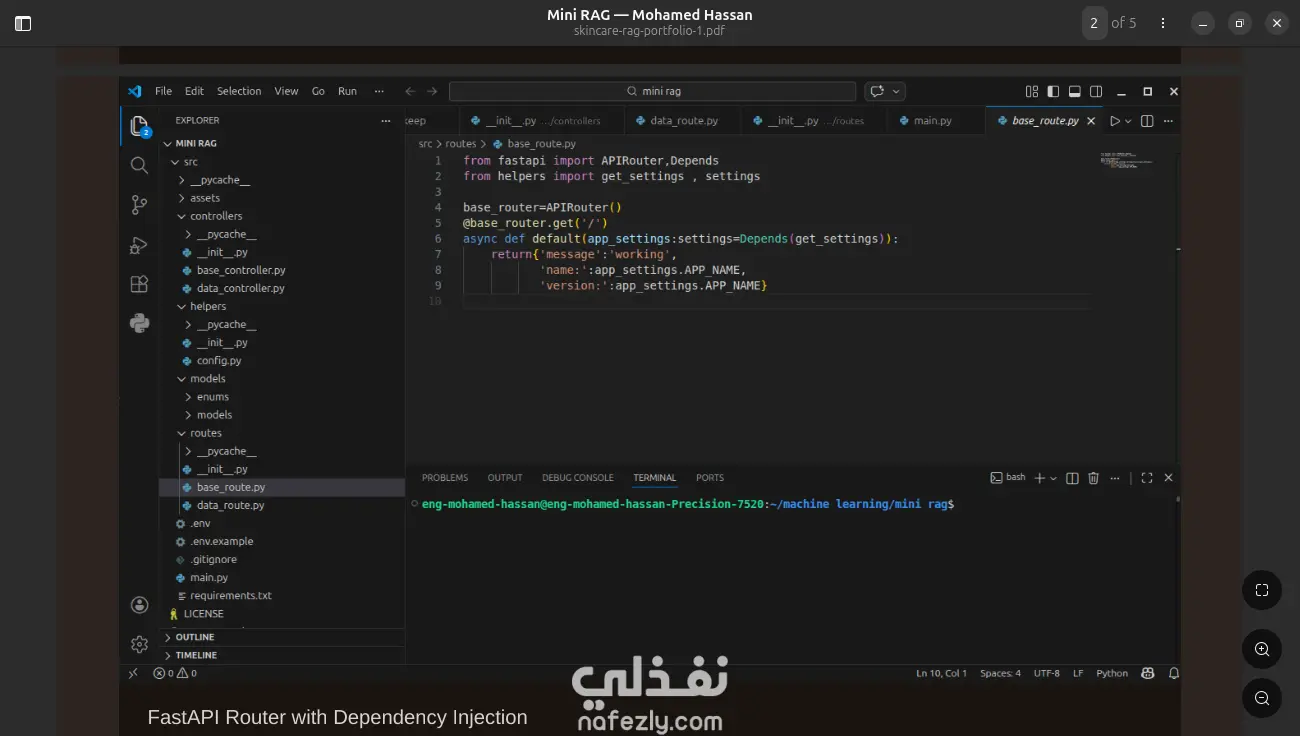Click the PDF page number field

pyautogui.click(x=1095, y=23)
